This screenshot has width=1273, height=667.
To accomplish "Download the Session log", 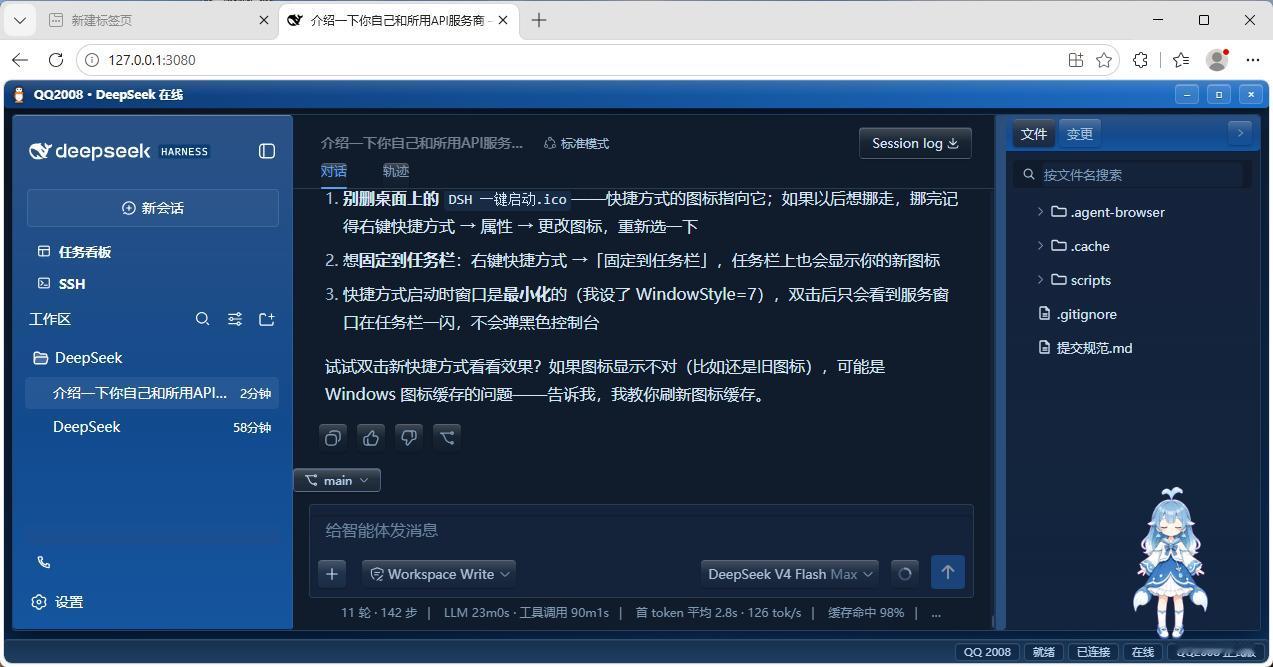I will (915, 143).
